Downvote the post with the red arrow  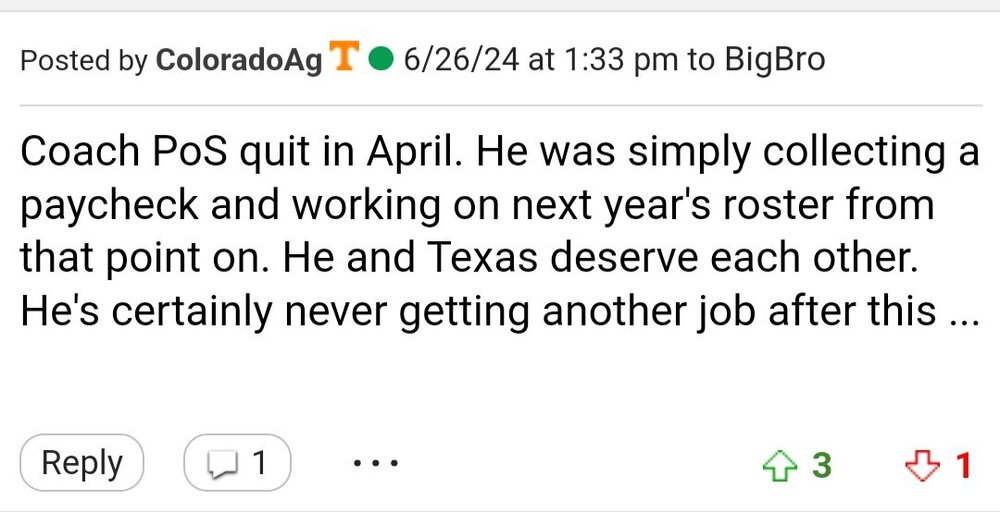click(922, 464)
